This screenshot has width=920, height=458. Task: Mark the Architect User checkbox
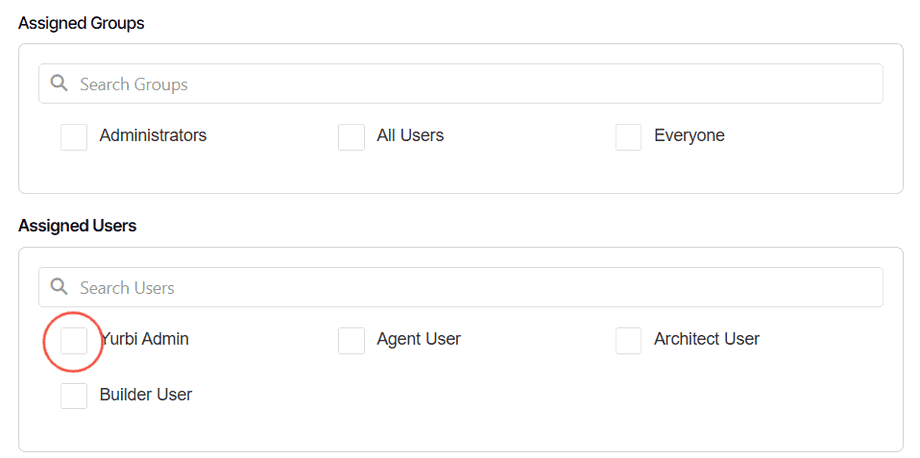click(x=628, y=340)
